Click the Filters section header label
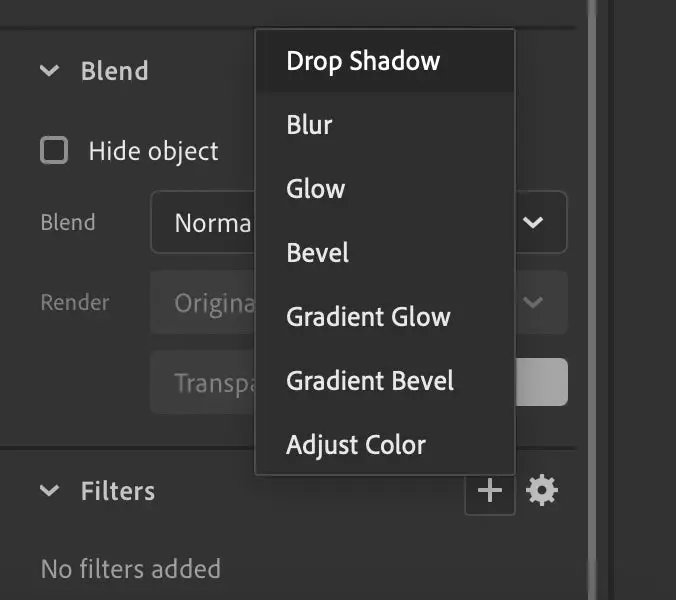This screenshot has width=676, height=600. point(117,491)
